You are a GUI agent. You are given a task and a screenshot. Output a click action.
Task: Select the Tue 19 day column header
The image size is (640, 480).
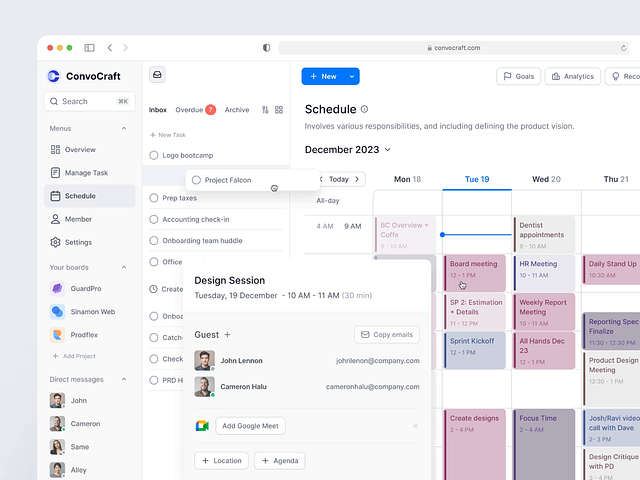point(477,179)
